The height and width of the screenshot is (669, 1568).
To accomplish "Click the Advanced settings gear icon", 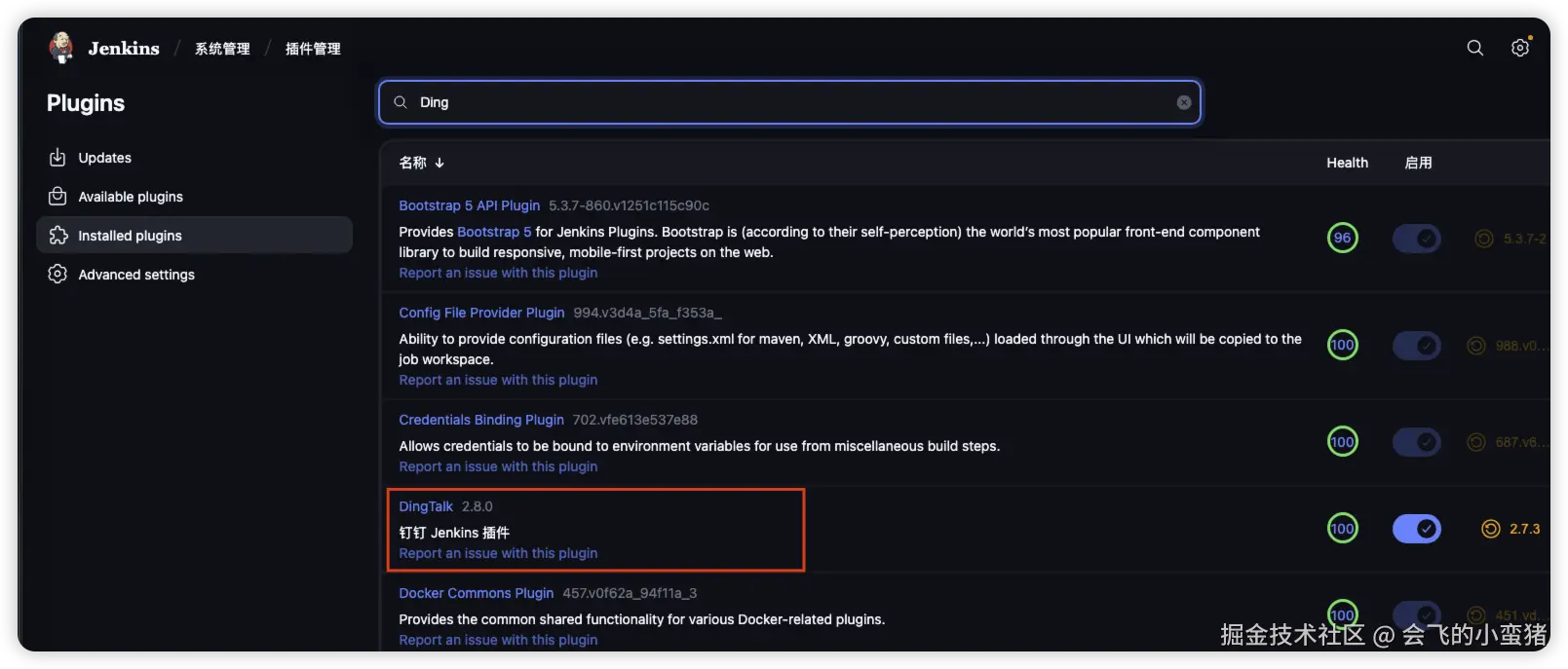I will [x=57, y=275].
